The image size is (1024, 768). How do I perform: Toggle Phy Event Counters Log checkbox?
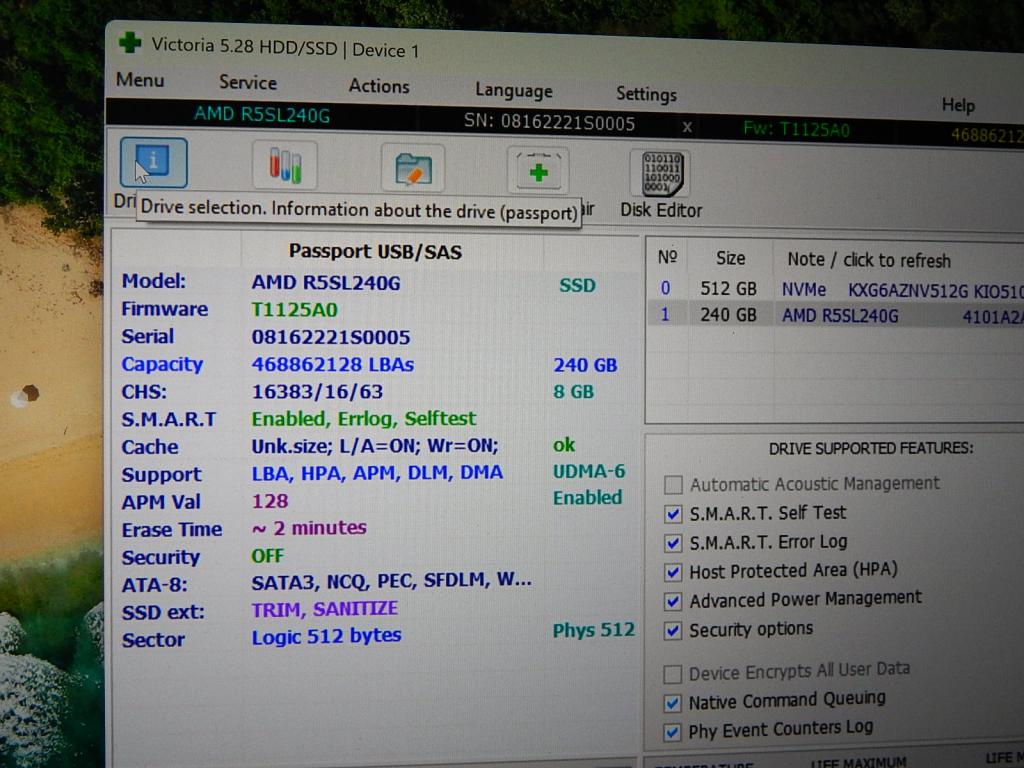coord(671,731)
